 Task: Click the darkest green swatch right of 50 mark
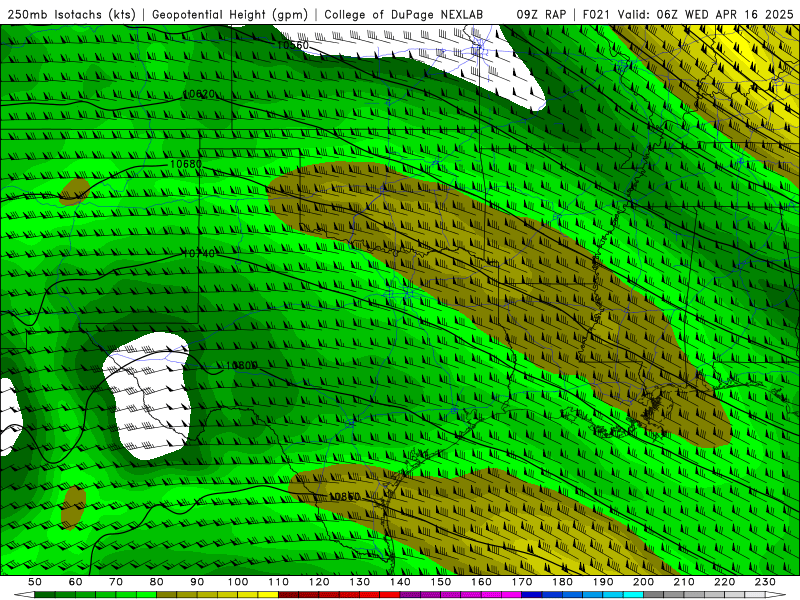pyautogui.click(x=45, y=595)
